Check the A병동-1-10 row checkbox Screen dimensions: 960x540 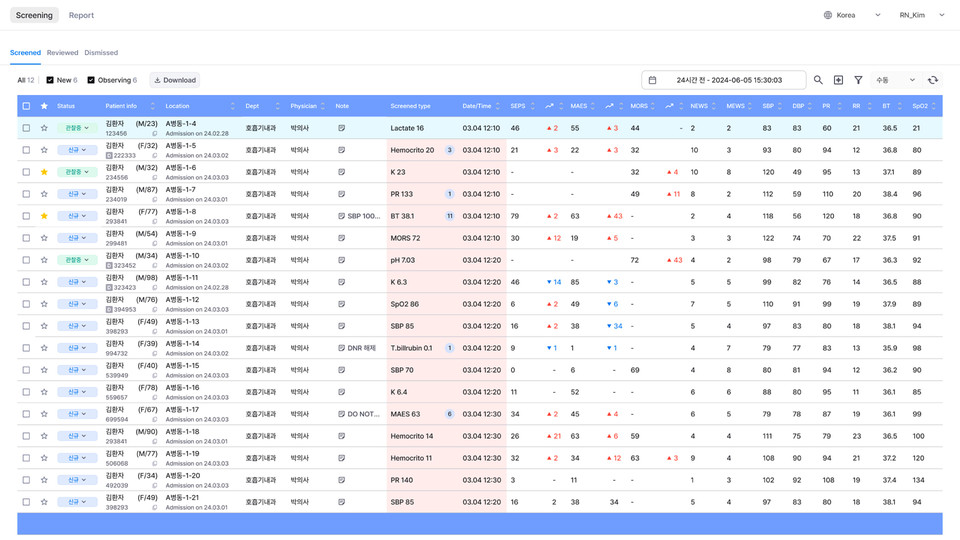[26, 260]
